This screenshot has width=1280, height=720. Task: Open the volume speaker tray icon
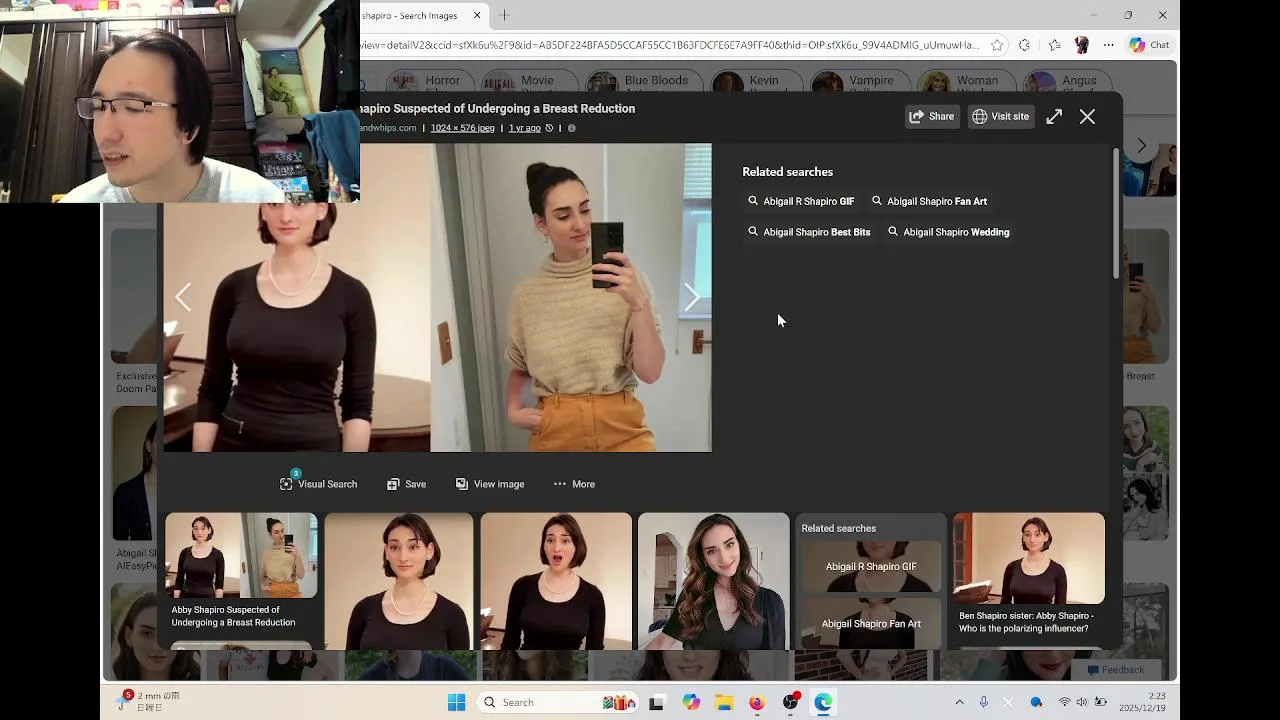[1082, 702]
